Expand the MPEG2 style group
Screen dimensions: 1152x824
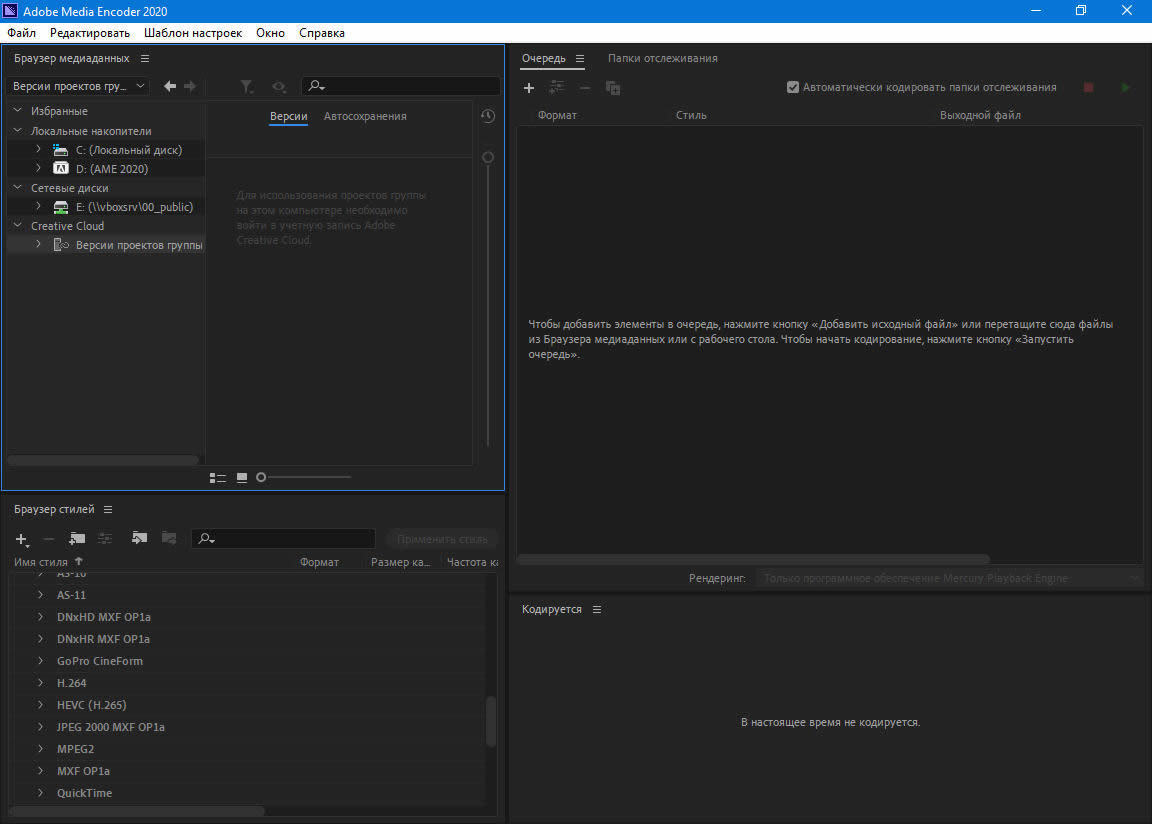40,749
